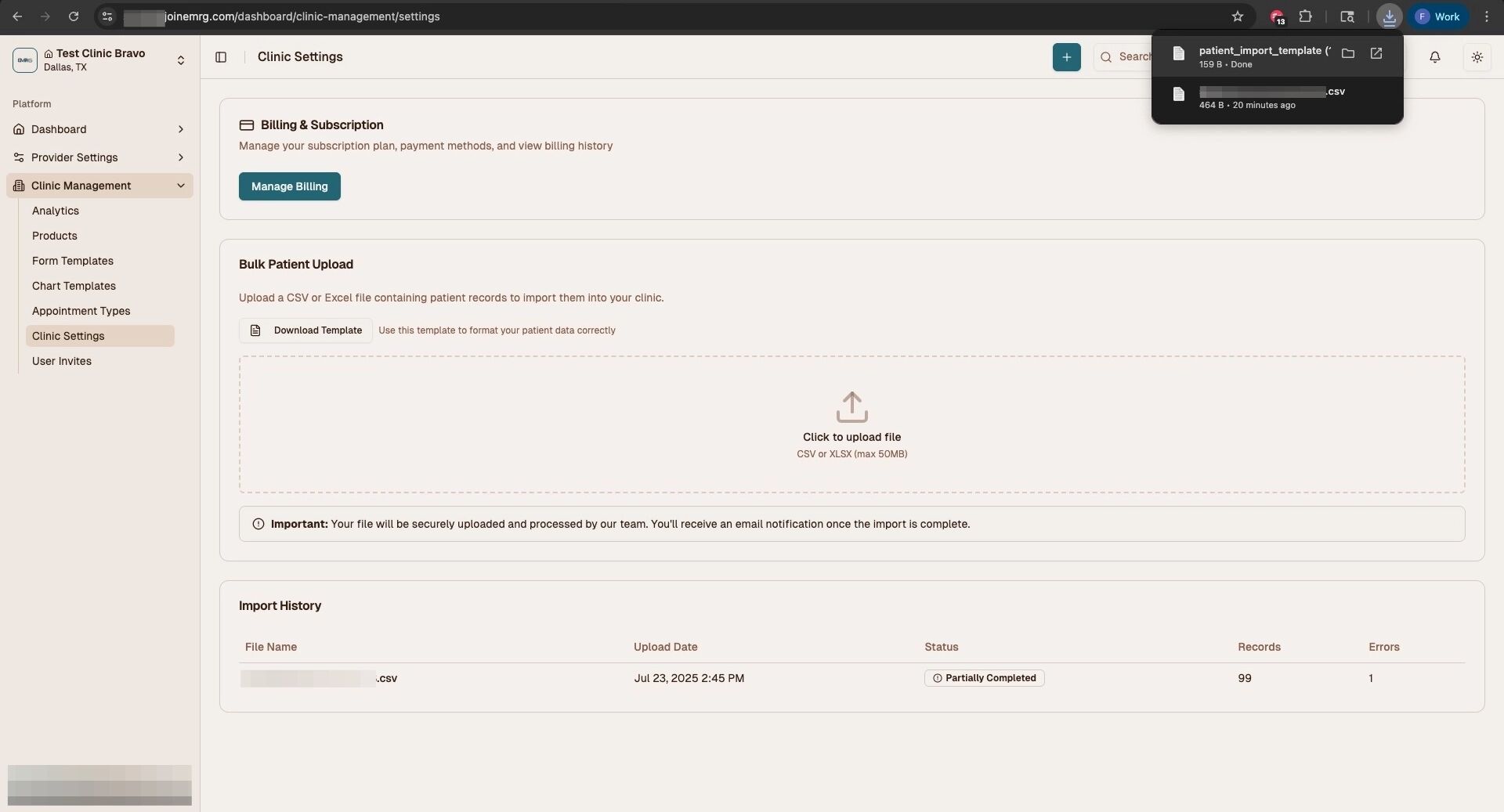Open the Test Clinic Bravo clinic switcher
Image resolution: width=1504 pixels, height=812 pixels.
coord(99,60)
